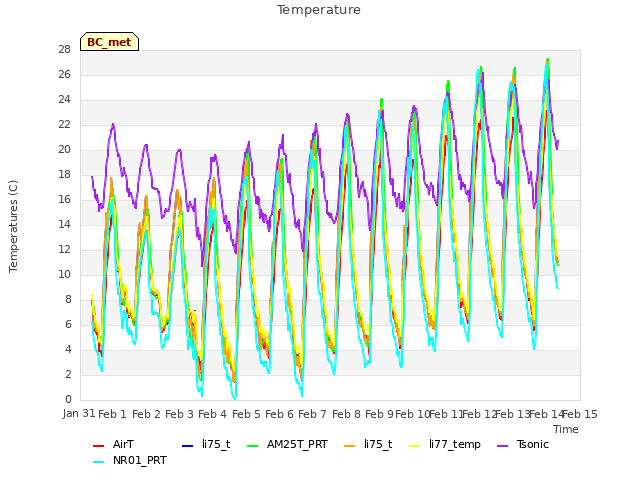Click the 8 y-axis tick label
Screen dimensions: 640x480
point(68,300)
